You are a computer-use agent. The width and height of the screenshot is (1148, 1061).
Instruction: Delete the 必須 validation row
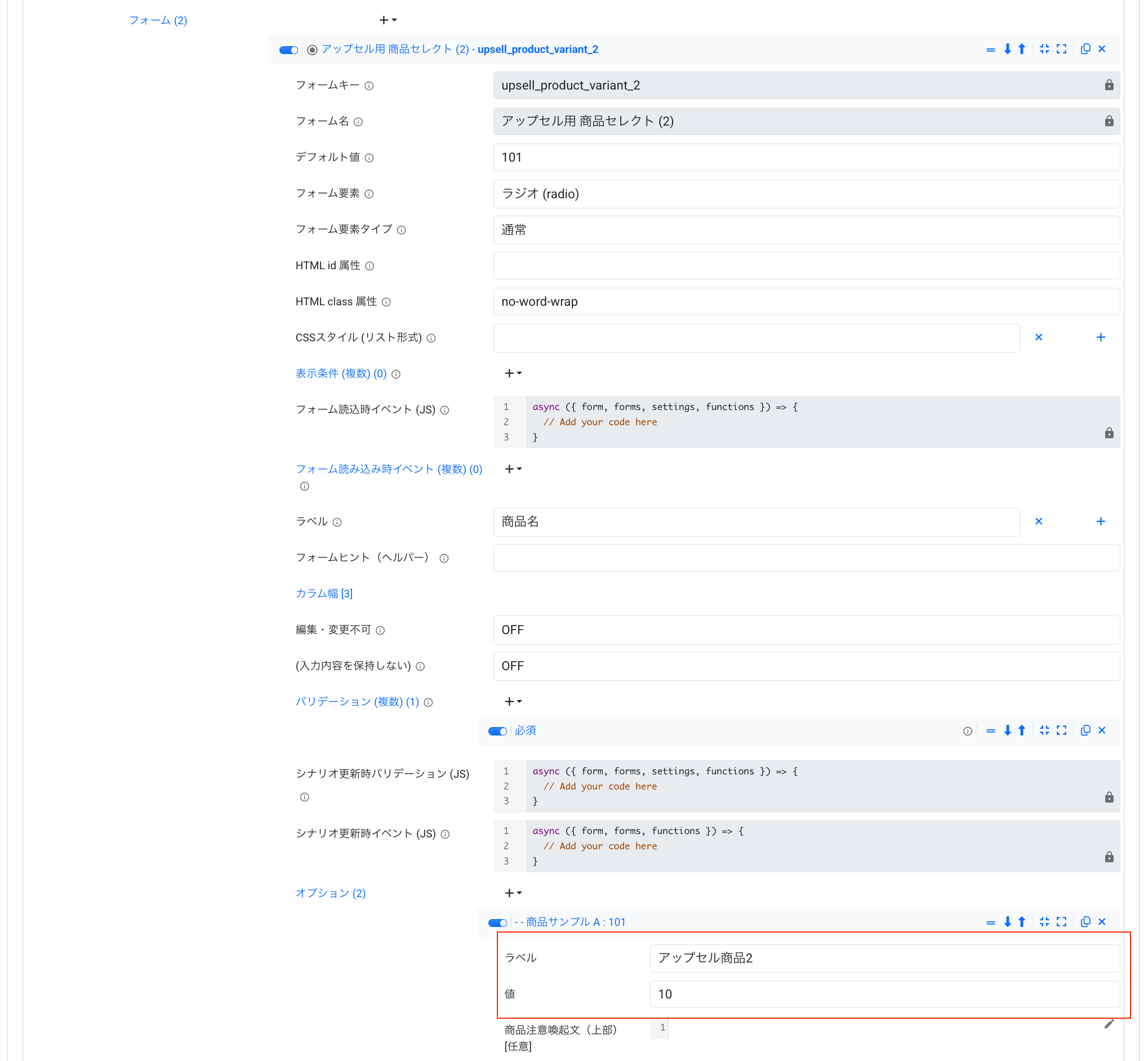pyautogui.click(x=1101, y=730)
